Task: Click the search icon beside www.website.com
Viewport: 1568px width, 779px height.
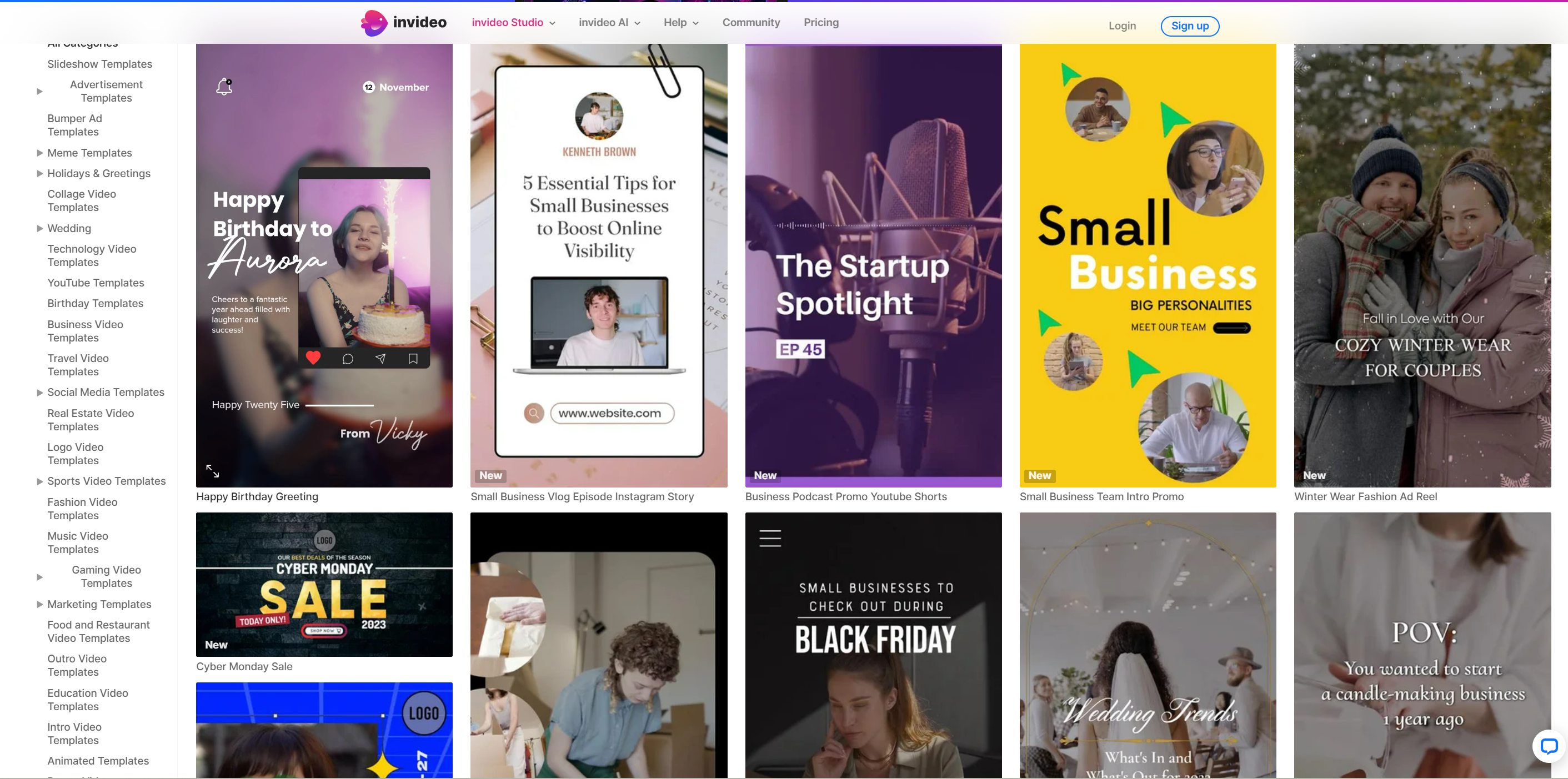Action: tap(534, 413)
